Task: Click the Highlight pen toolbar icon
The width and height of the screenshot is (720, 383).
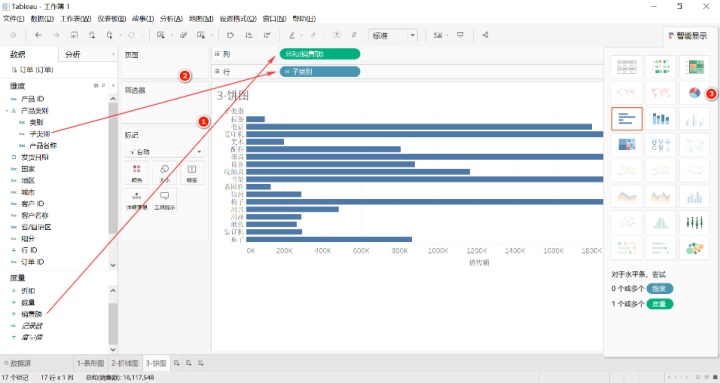Action: [x=292, y=35]
